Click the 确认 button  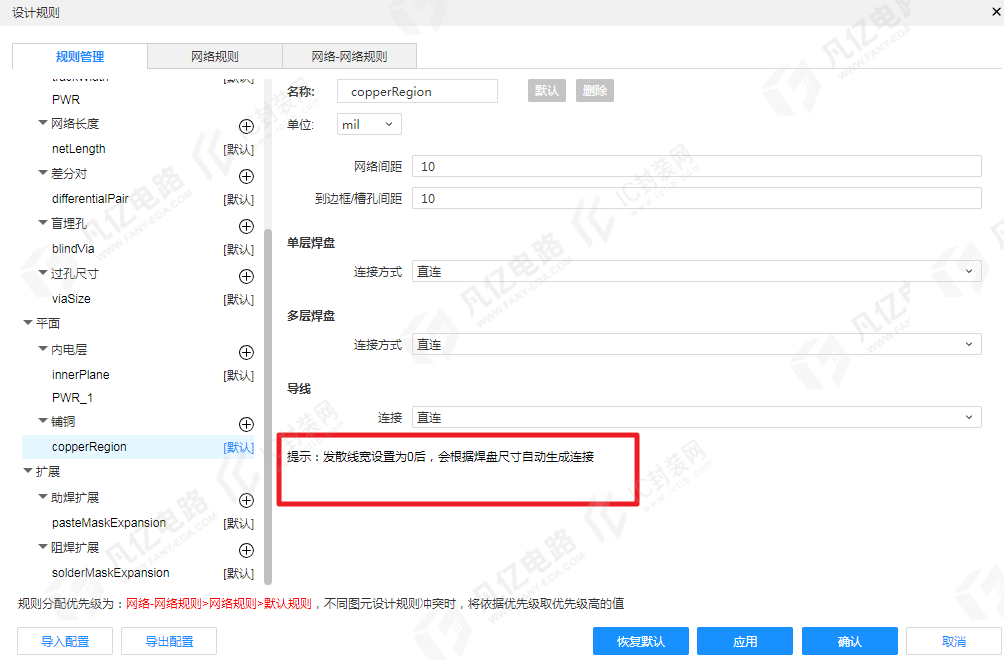coord(850,641)
